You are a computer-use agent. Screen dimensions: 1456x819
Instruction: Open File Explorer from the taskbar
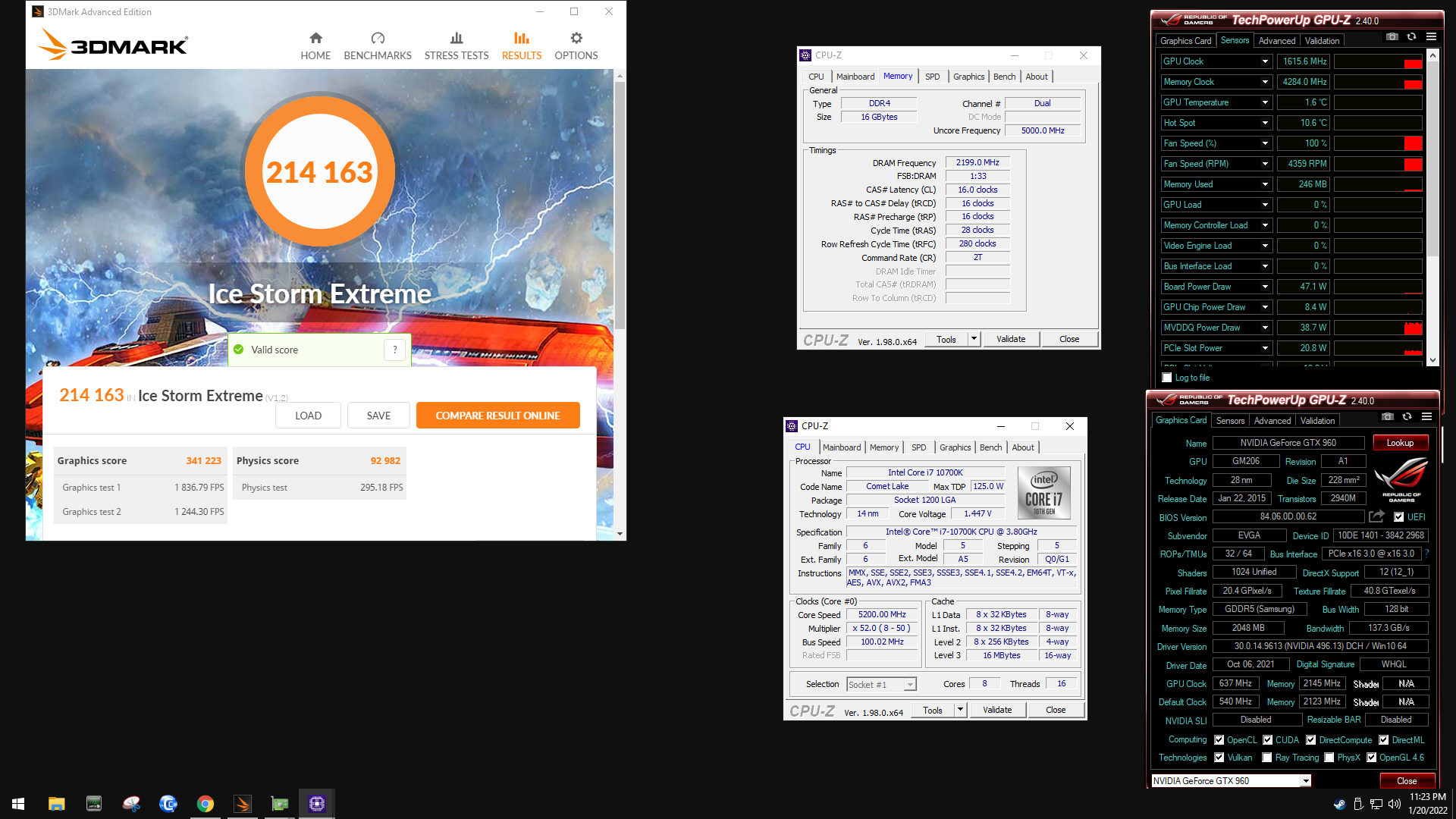pos(56,804)
